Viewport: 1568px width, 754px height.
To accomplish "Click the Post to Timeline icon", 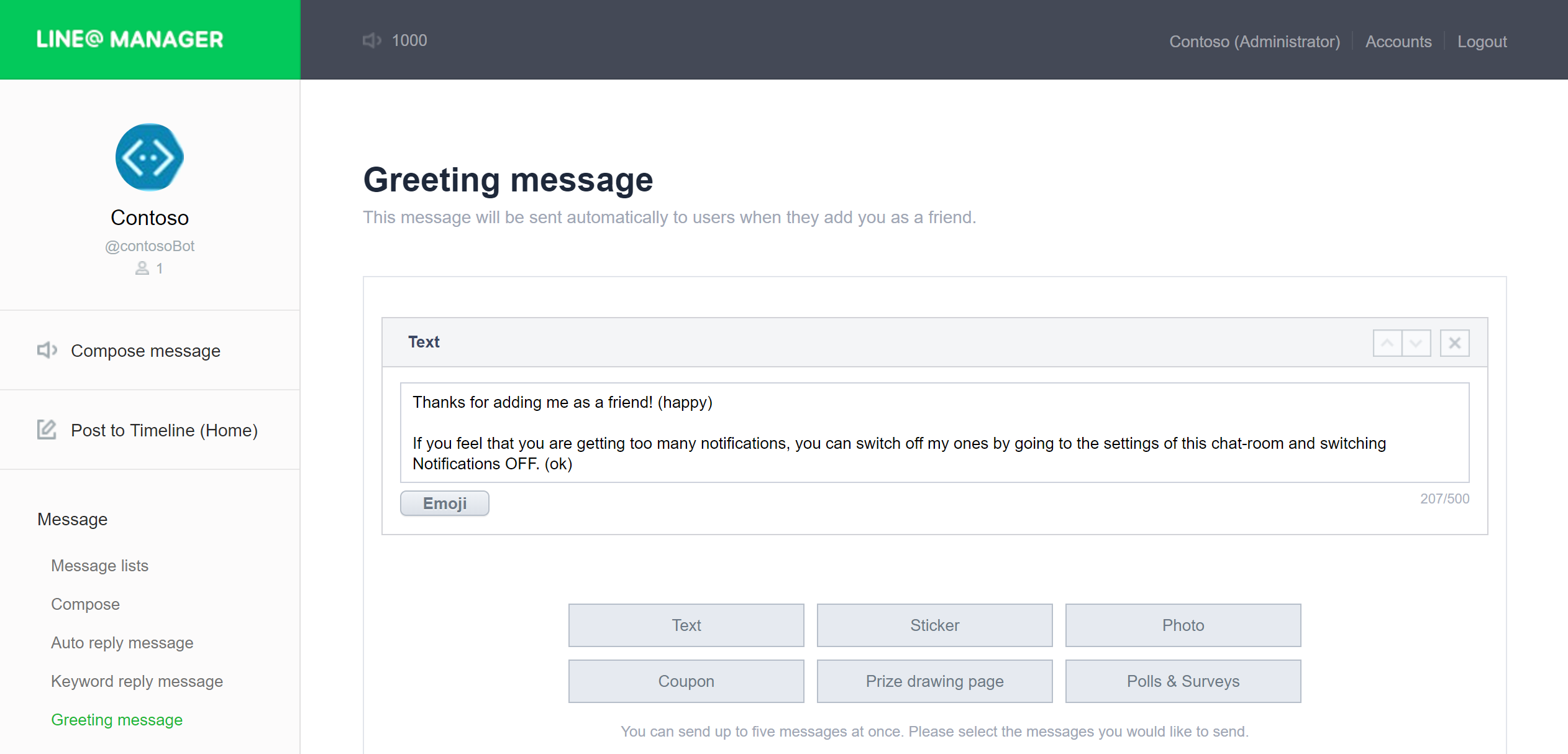I will [46, 430].
